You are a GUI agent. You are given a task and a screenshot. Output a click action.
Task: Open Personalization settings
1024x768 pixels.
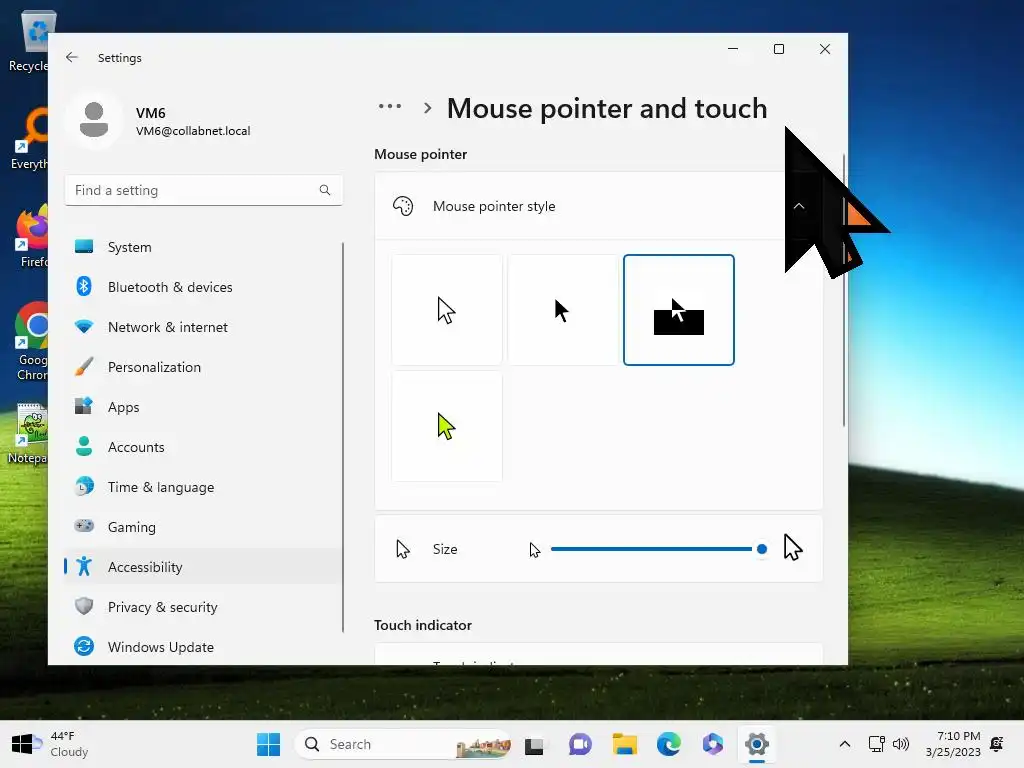[204, 367]
